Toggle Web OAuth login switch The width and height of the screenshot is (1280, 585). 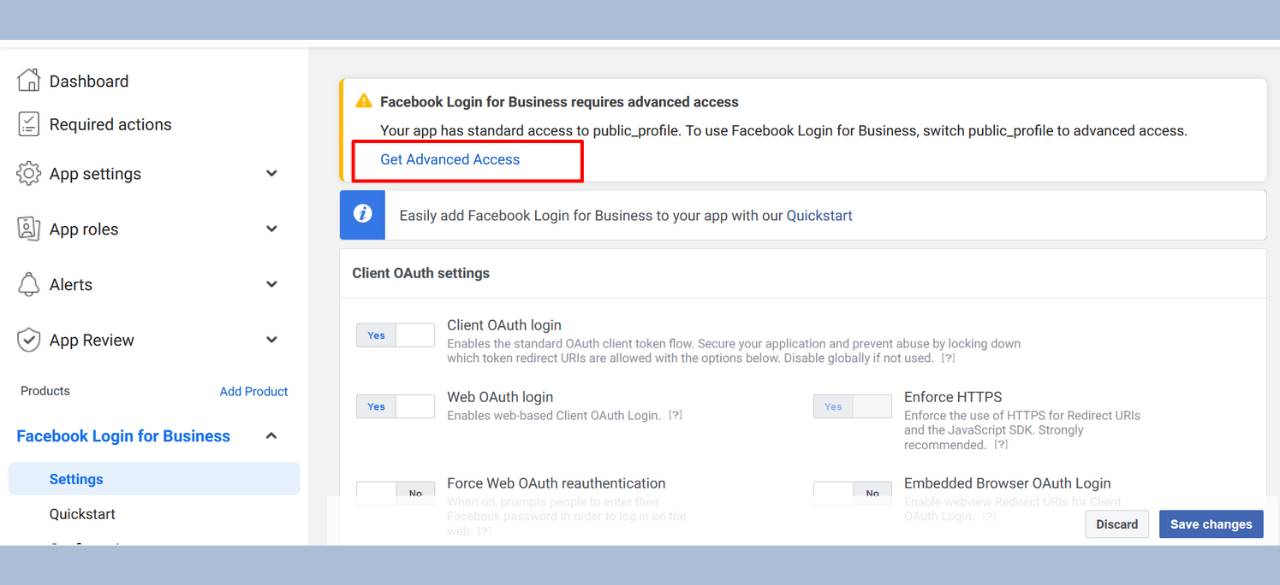coord(396,406)
